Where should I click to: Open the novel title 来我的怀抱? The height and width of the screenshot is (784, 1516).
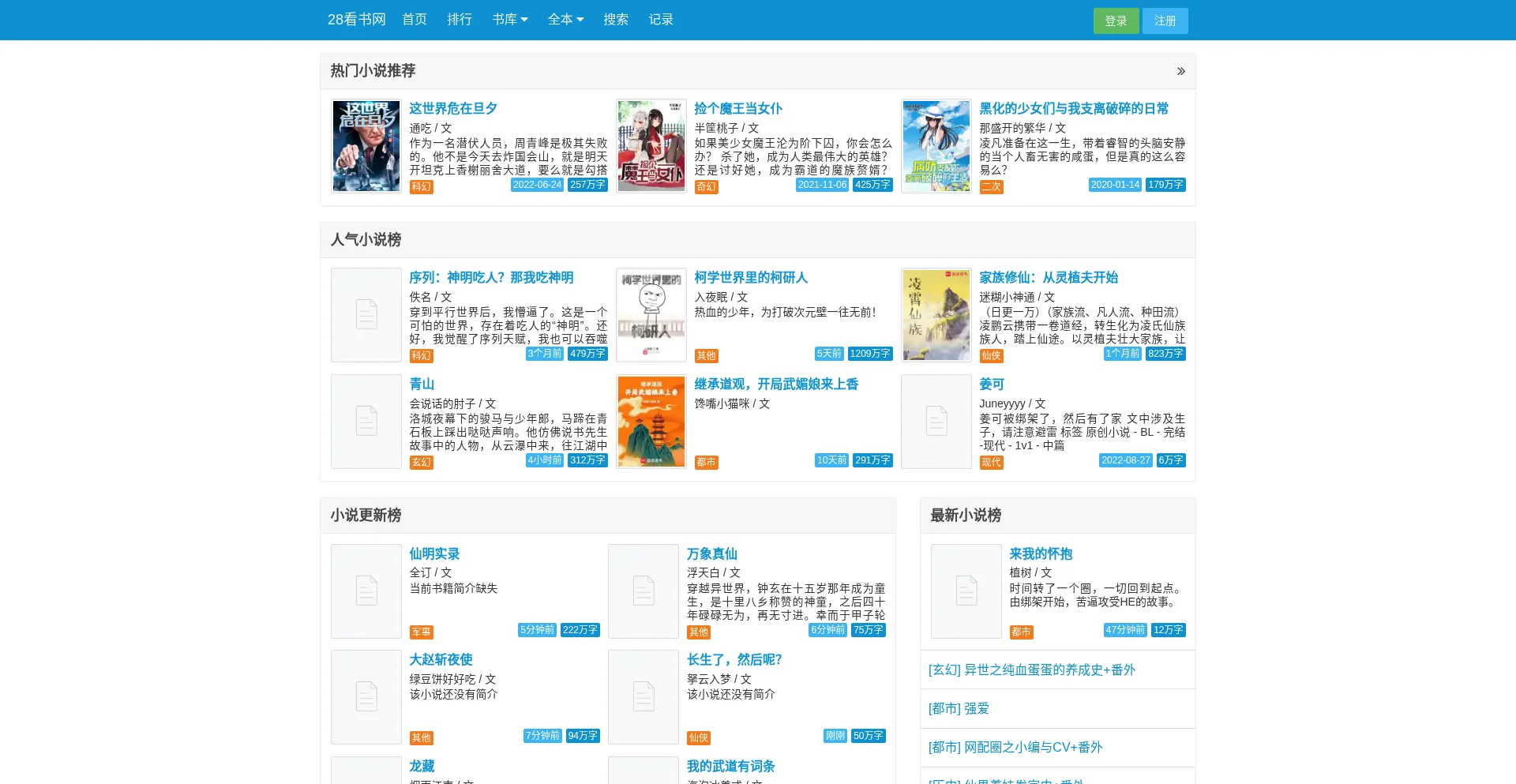(1041, 554)
